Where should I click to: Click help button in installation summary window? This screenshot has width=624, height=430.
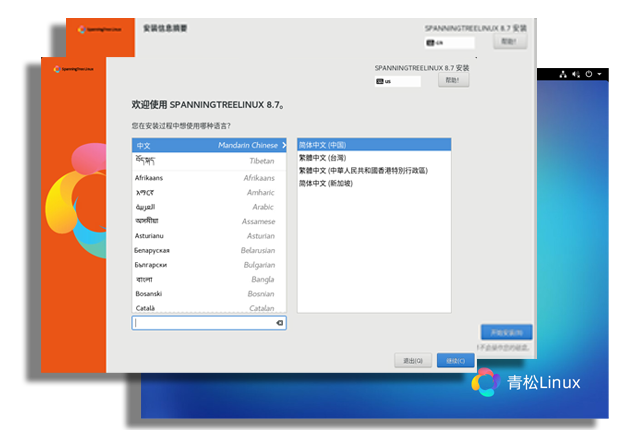(510, 41)
